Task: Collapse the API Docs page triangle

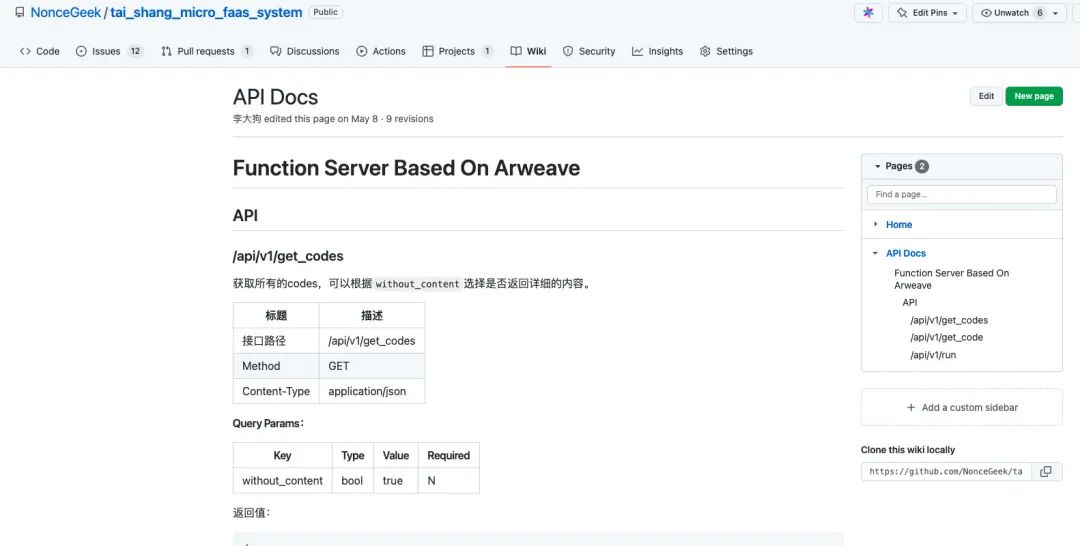Action: click(875, 253)
